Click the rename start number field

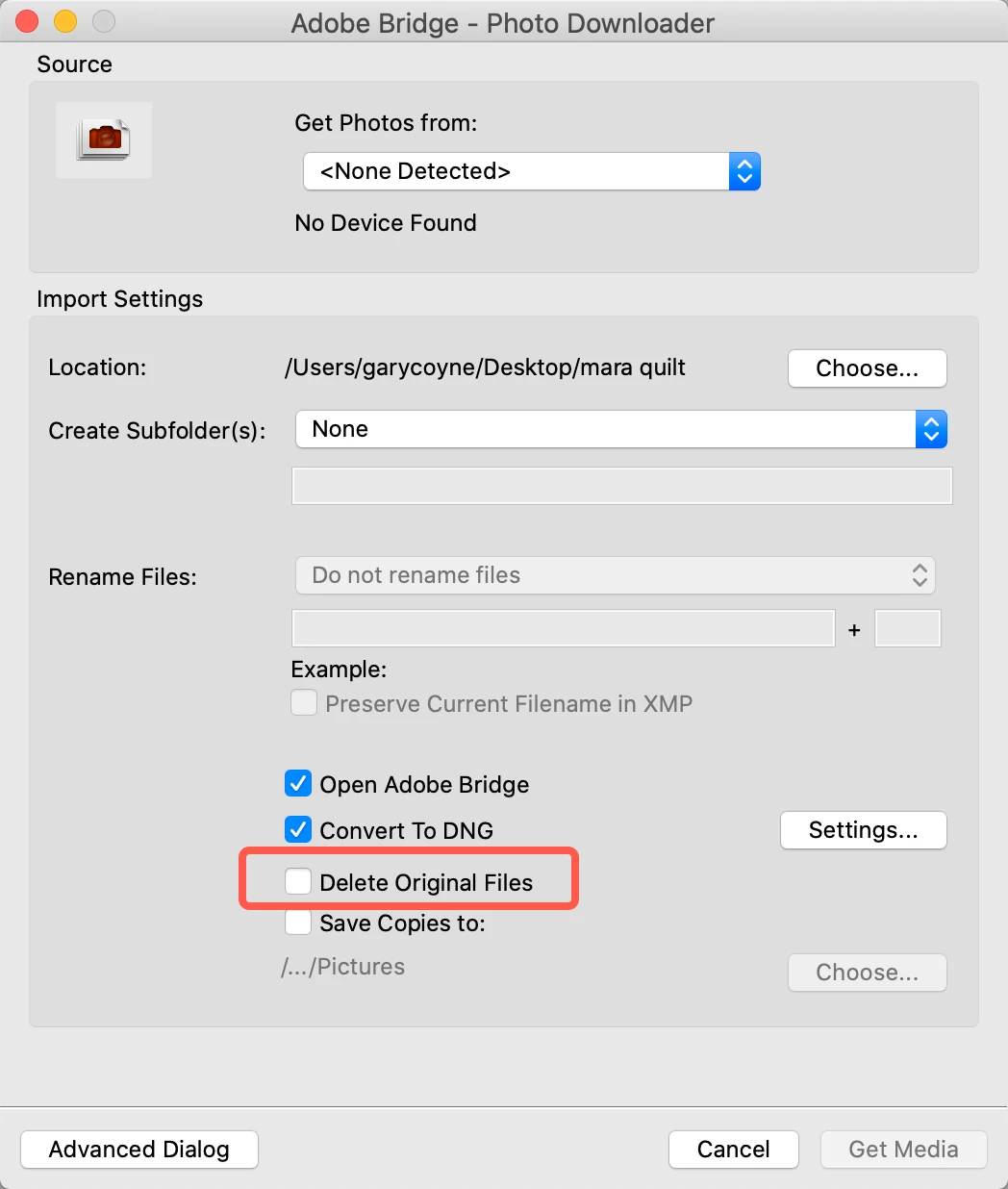tap(907, 628)
